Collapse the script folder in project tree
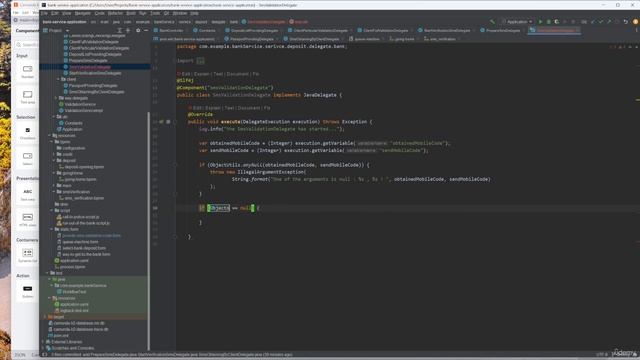 [52, 211]
